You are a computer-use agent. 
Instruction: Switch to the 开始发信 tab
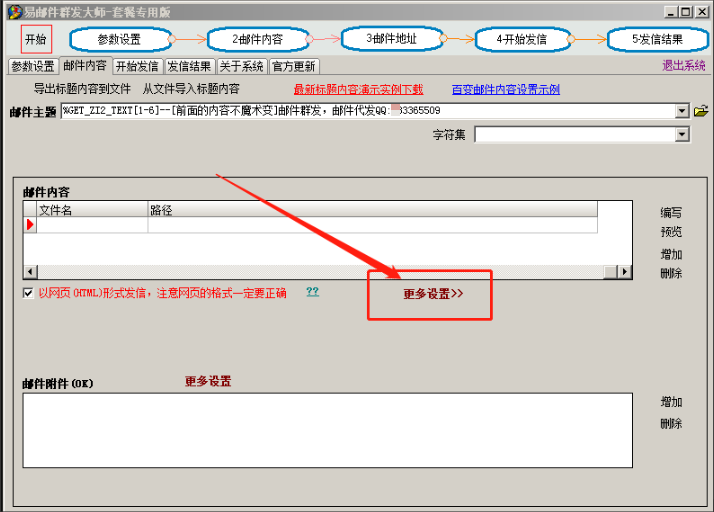(x=137, y=67)
